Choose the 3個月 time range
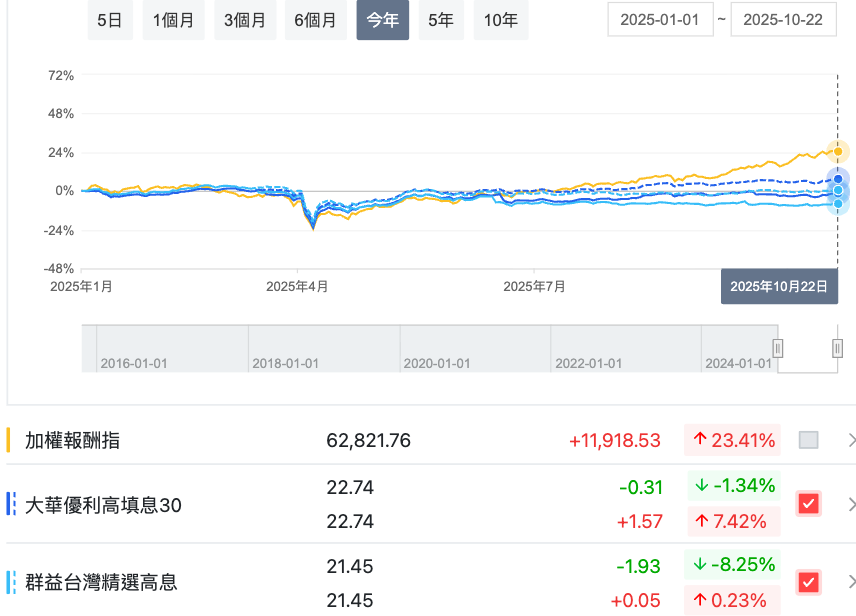 (x=245, y=21)
